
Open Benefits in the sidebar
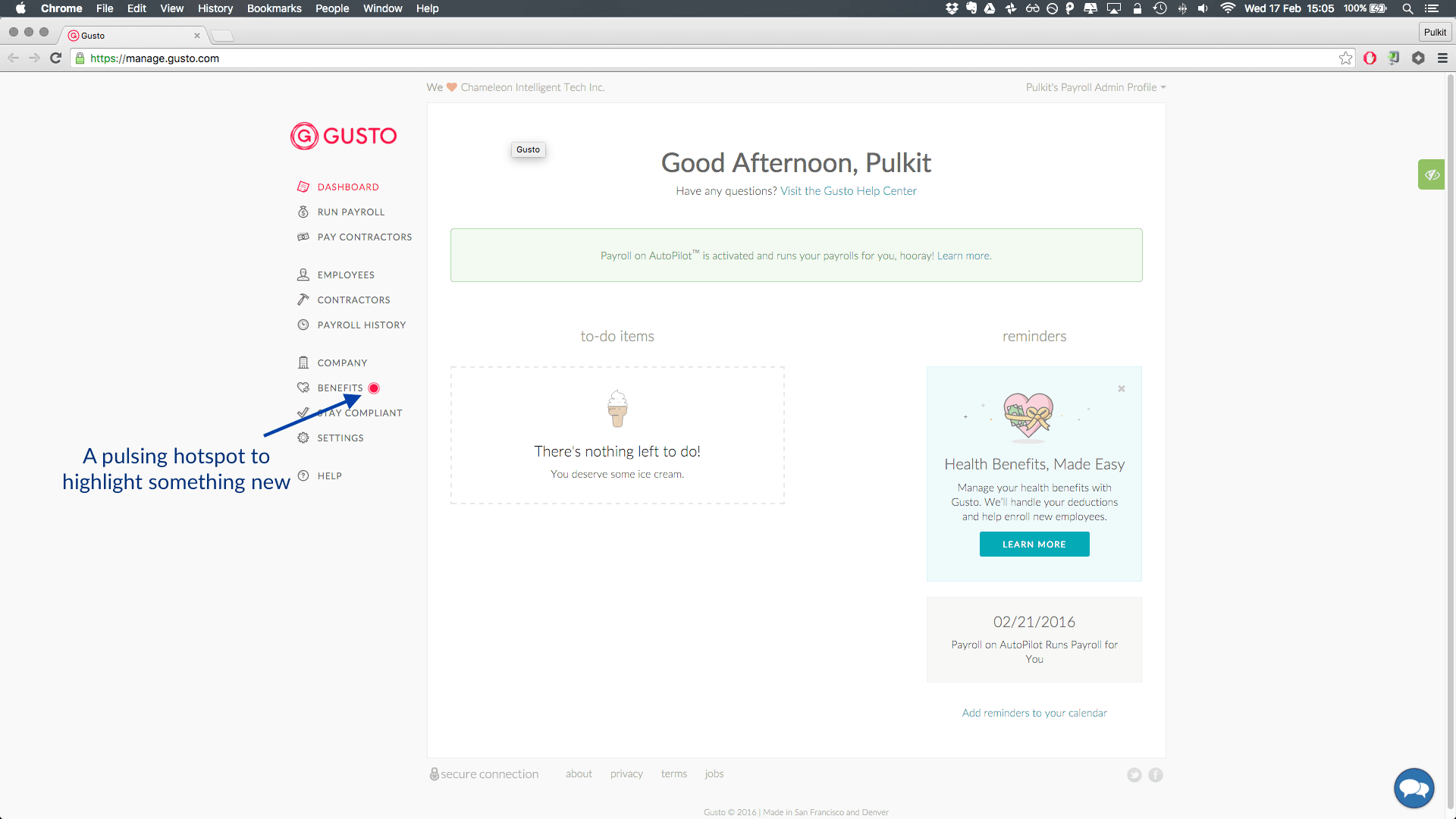tap(340, 388)
